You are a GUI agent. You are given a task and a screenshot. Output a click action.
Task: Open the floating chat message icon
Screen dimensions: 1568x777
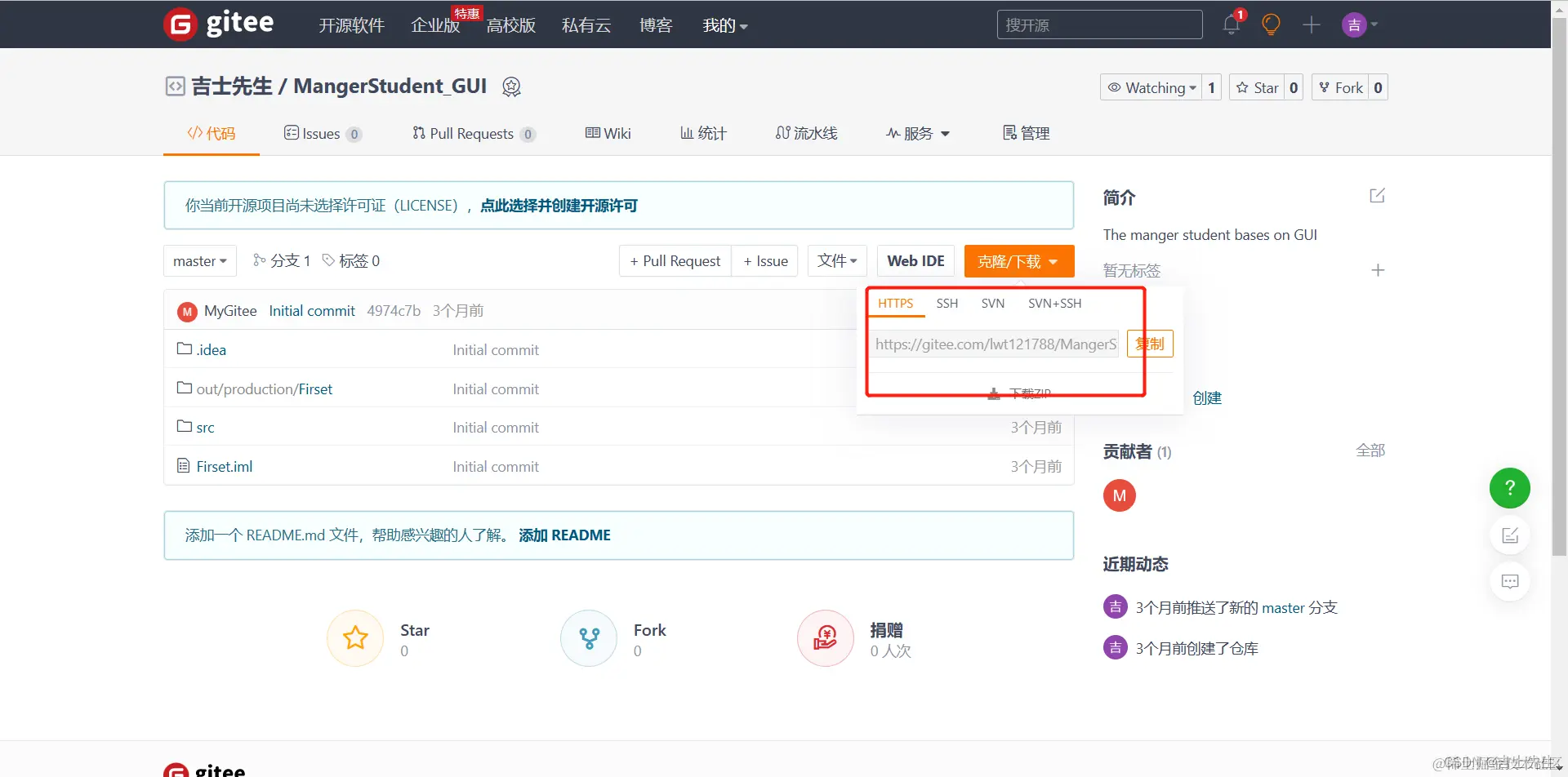pos(1510,582)
